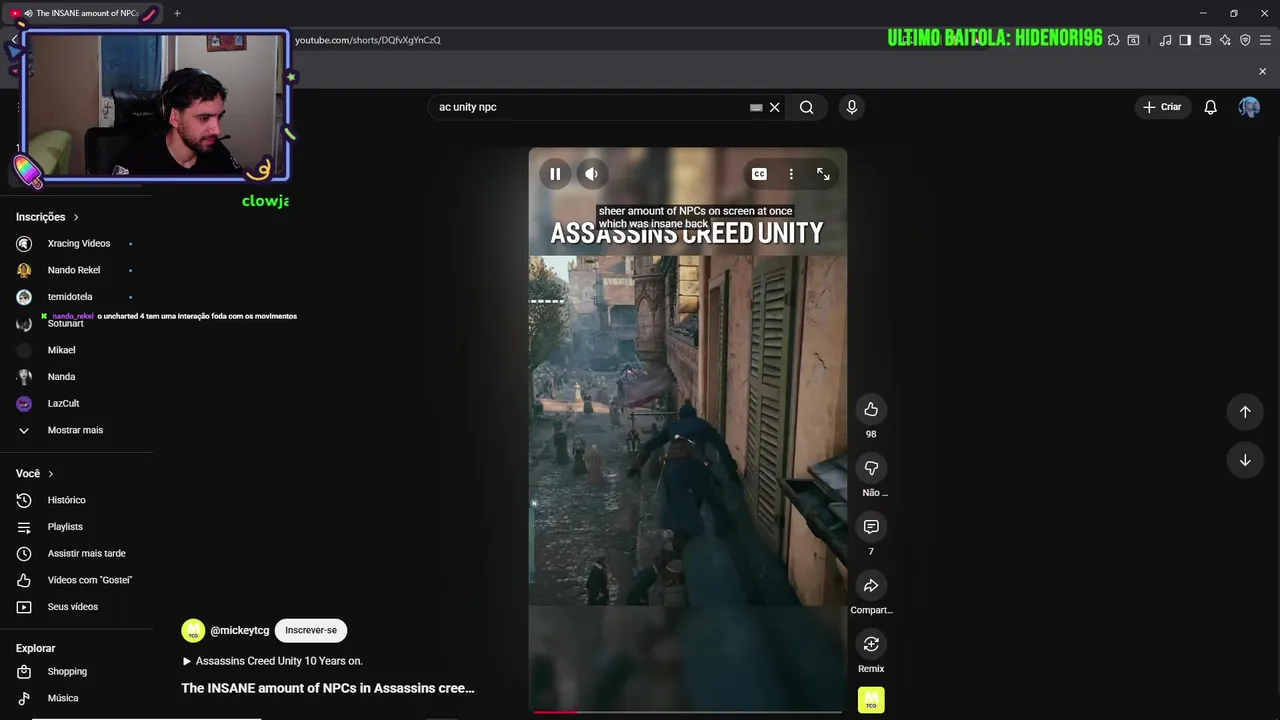Screen dimensions: 1280x720
Task: Dislike this Short with thumbs down
Action: [871, 468]
